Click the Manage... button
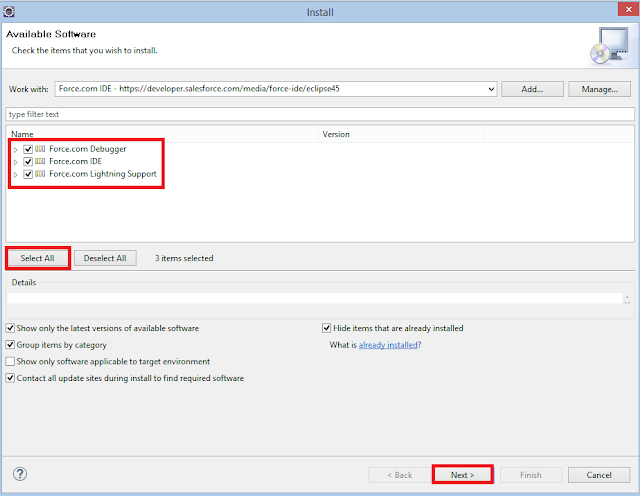Viewport: 640px width, 496px height. pyautogui.click(x=599, y=89)
